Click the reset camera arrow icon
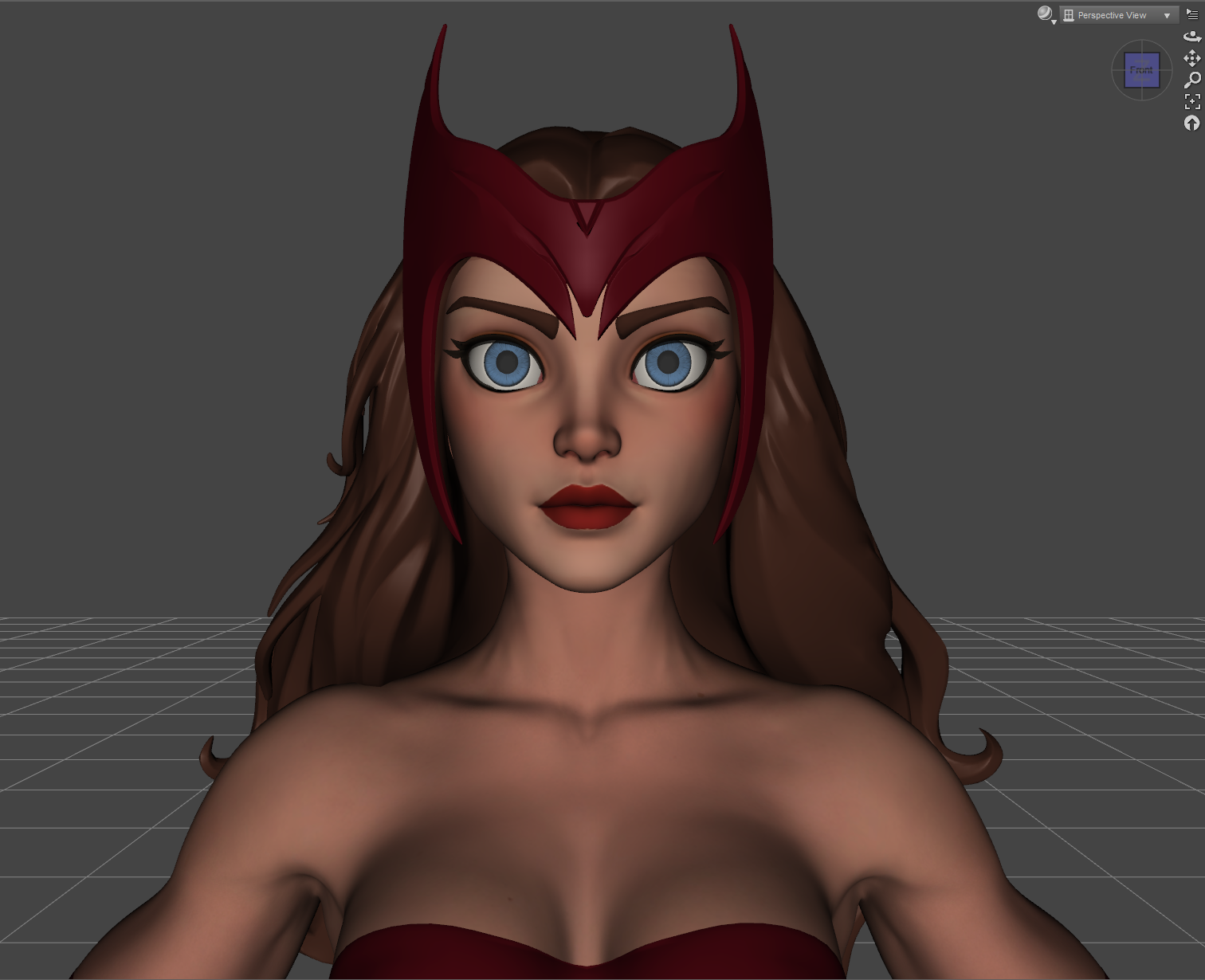Viewport: 1205px width, 980px height. pyautogui.click(x=1191, y=123)
